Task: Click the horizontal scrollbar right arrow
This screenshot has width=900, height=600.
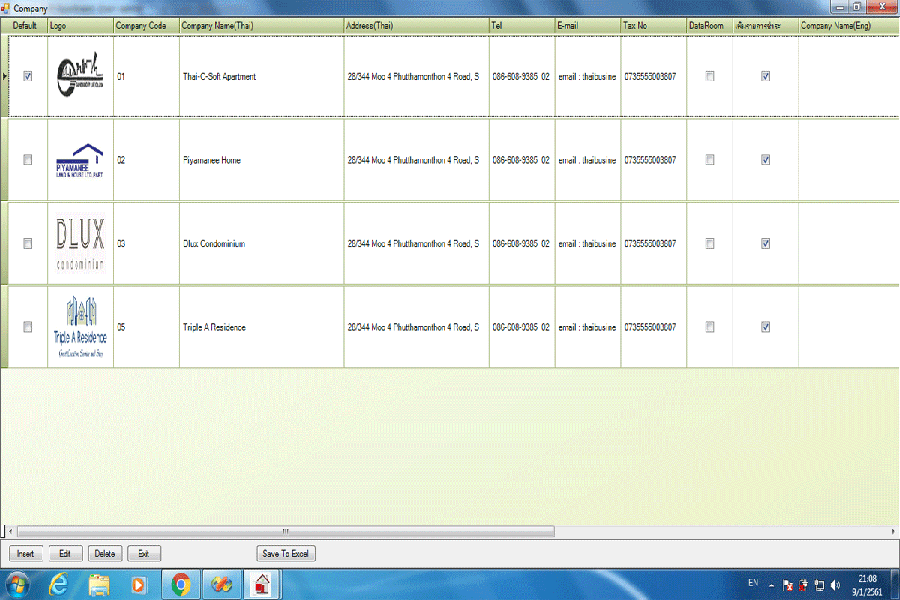Action: [893, 531]
